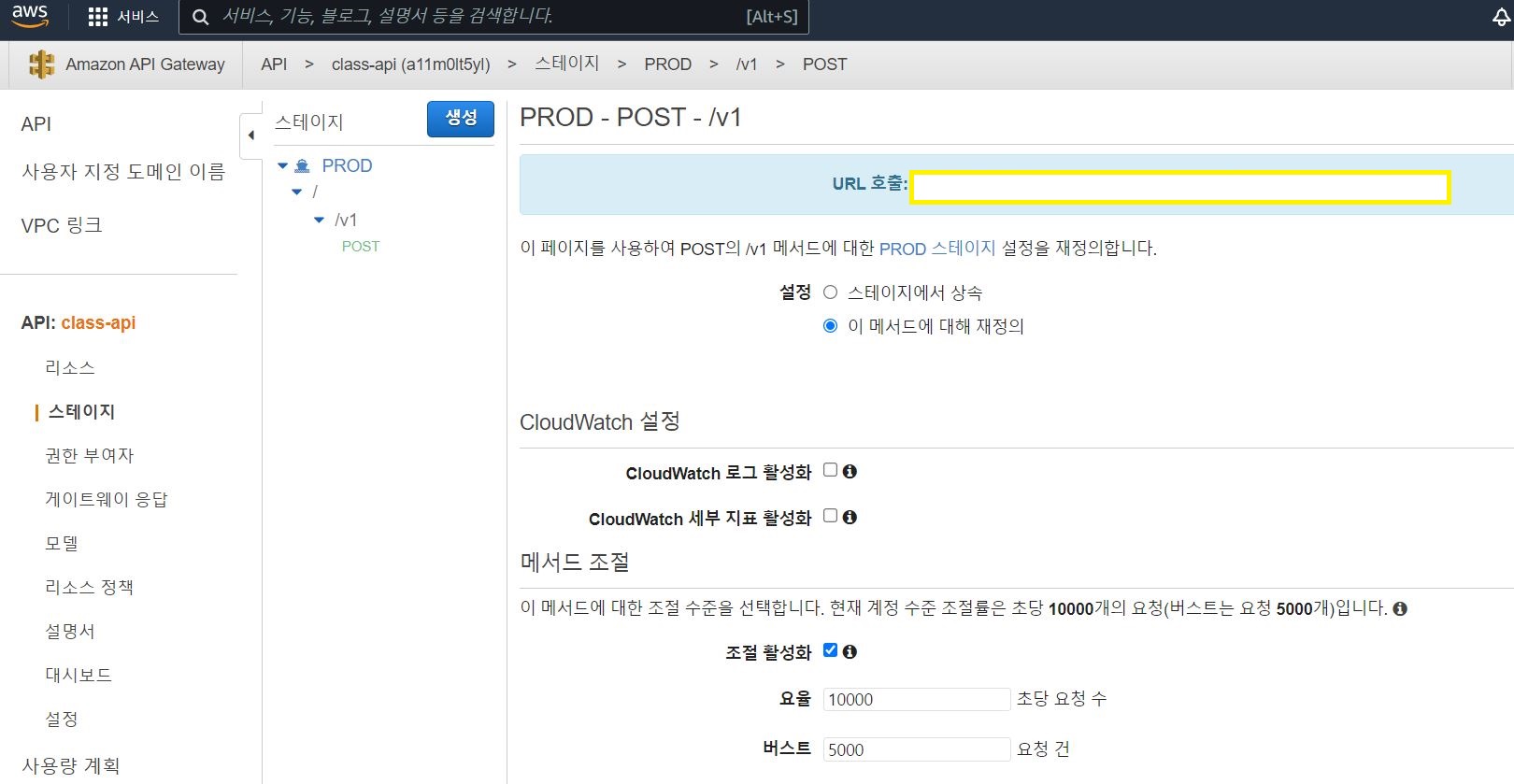Viewport: 1514px width, 784px height.
Task: Go to API in left navigation
Action: (x=36, y=124)
